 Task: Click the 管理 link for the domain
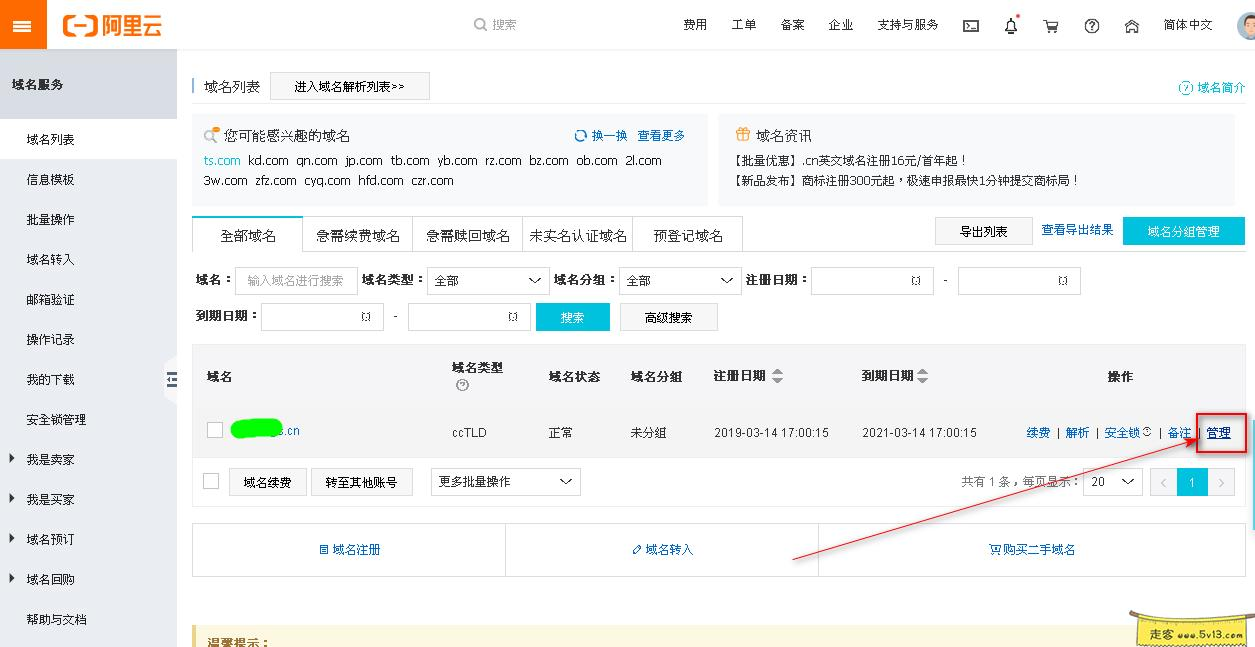pyautogui.click(x=1221, y=432)
